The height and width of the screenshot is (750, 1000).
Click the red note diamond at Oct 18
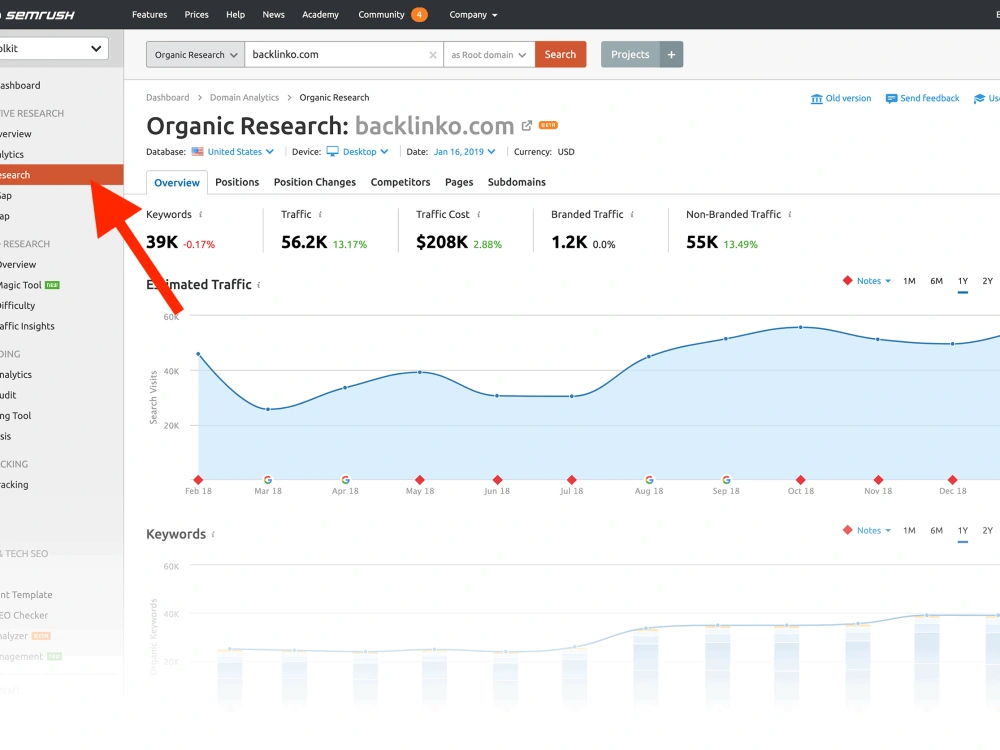click(x=800, y=480)
